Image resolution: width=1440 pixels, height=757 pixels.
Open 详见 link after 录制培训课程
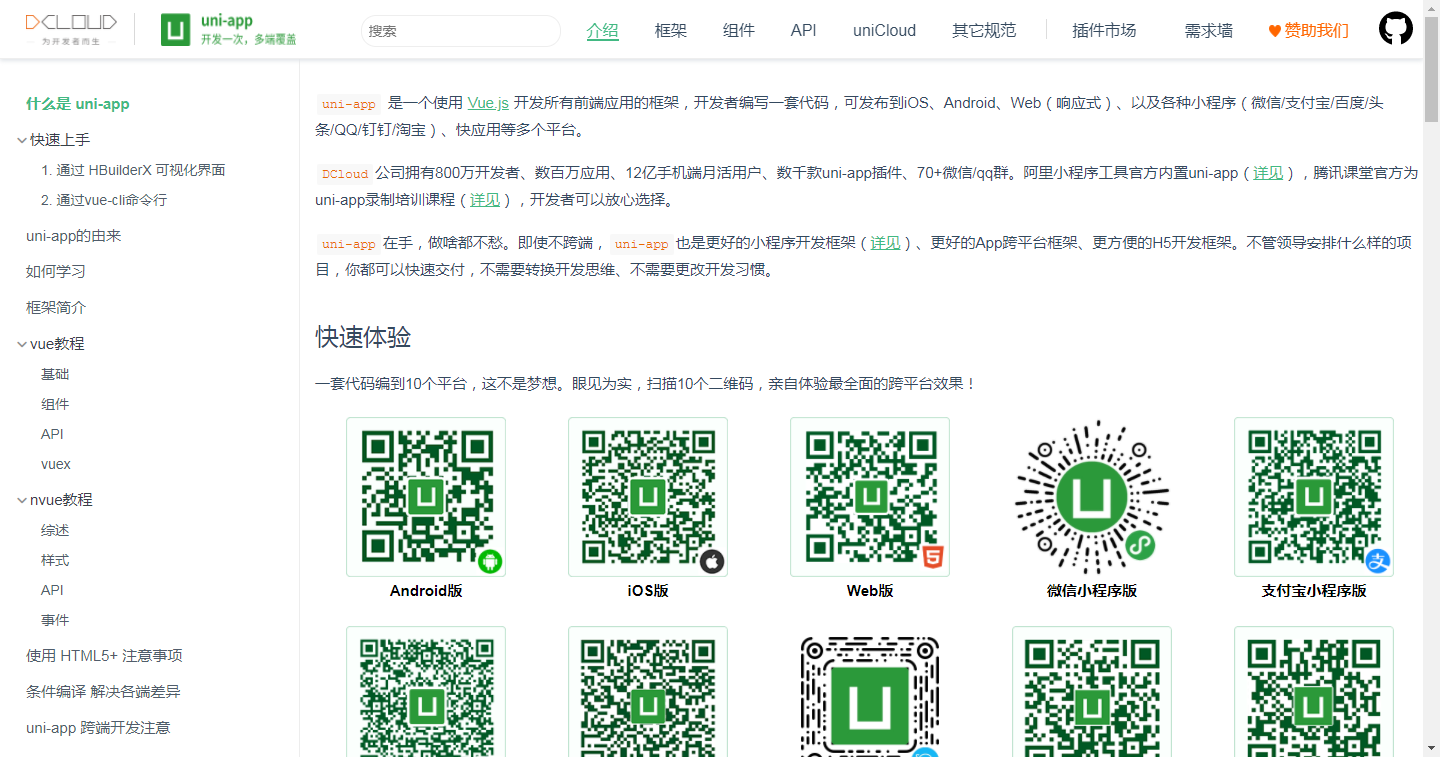pyautogui.click(x=485, y=200)
